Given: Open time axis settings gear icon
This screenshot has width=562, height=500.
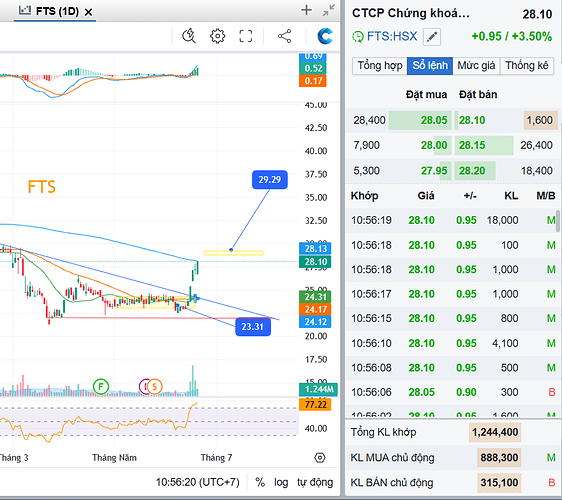Looking at the screenshot, I should [319, 458].
